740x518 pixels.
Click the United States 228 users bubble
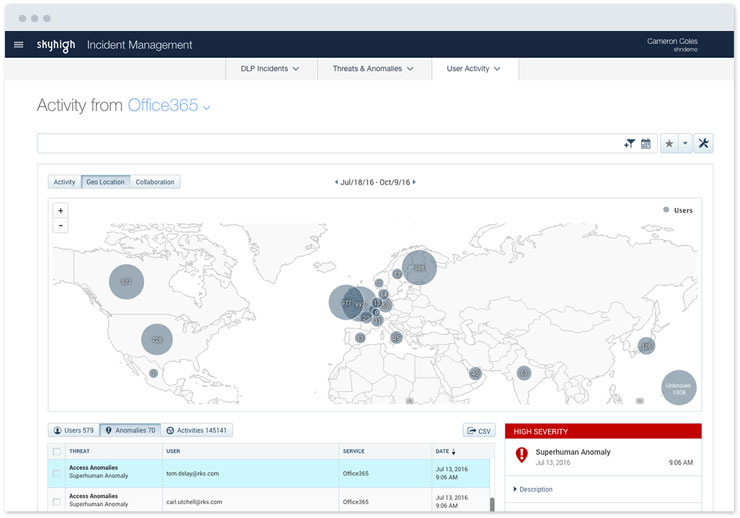157,339
